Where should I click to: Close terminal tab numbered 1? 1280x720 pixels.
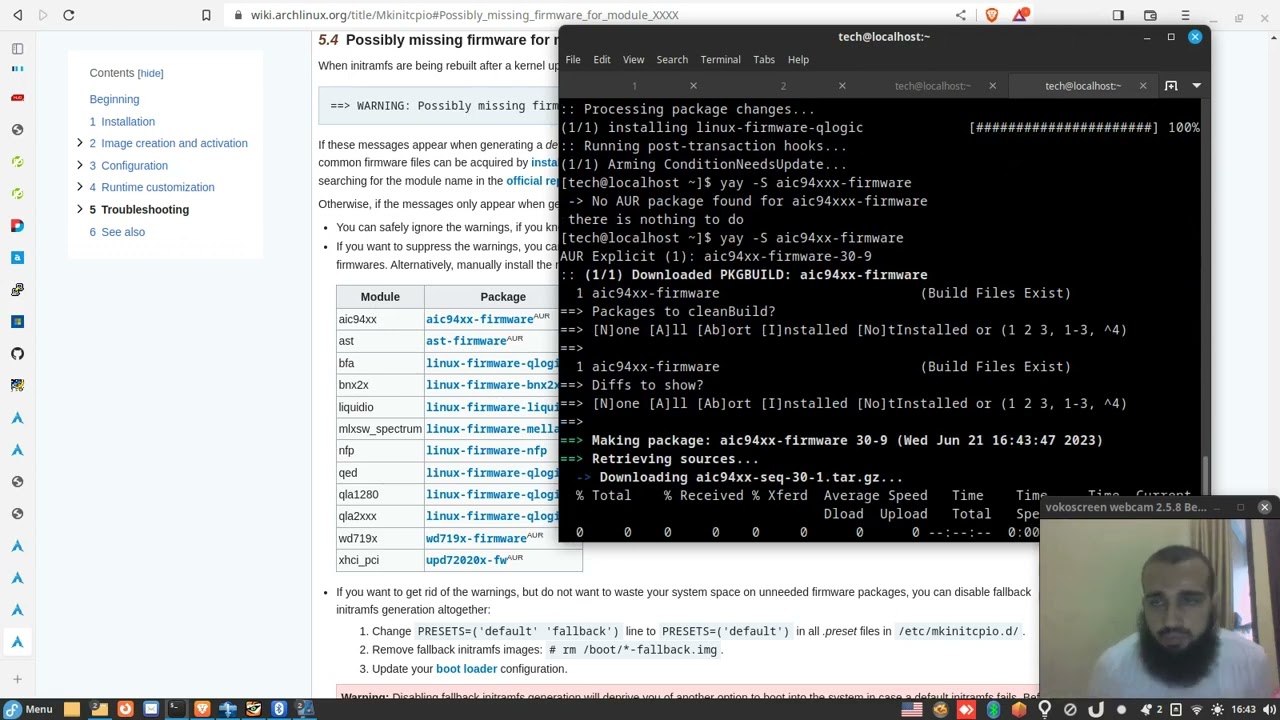pos(693,86)
